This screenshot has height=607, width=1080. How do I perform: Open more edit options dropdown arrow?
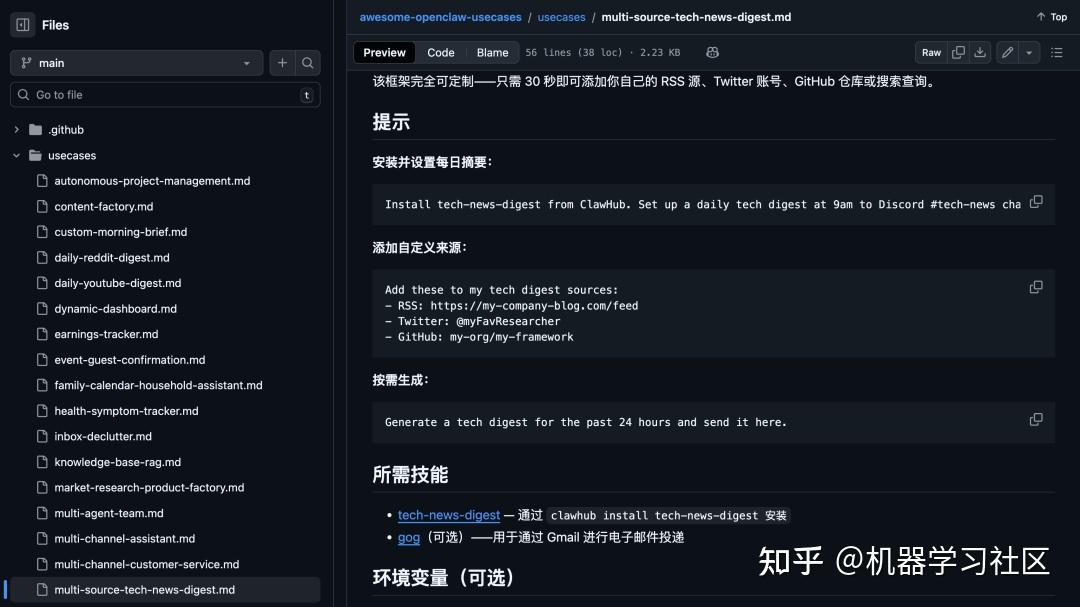pos(1029,52)
